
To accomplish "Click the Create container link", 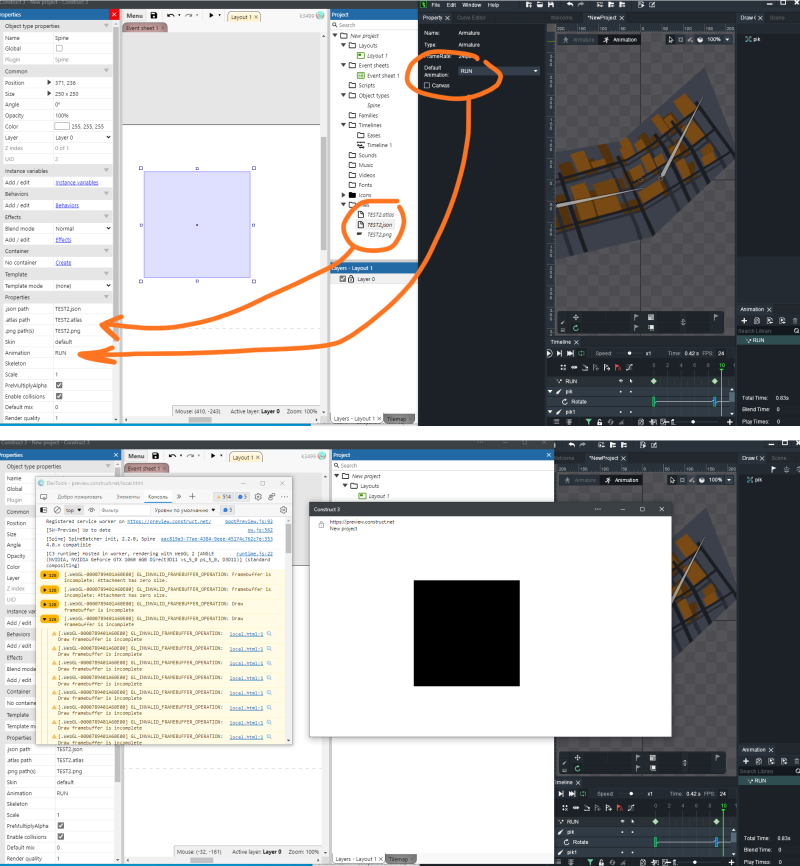I will [62, 263].
